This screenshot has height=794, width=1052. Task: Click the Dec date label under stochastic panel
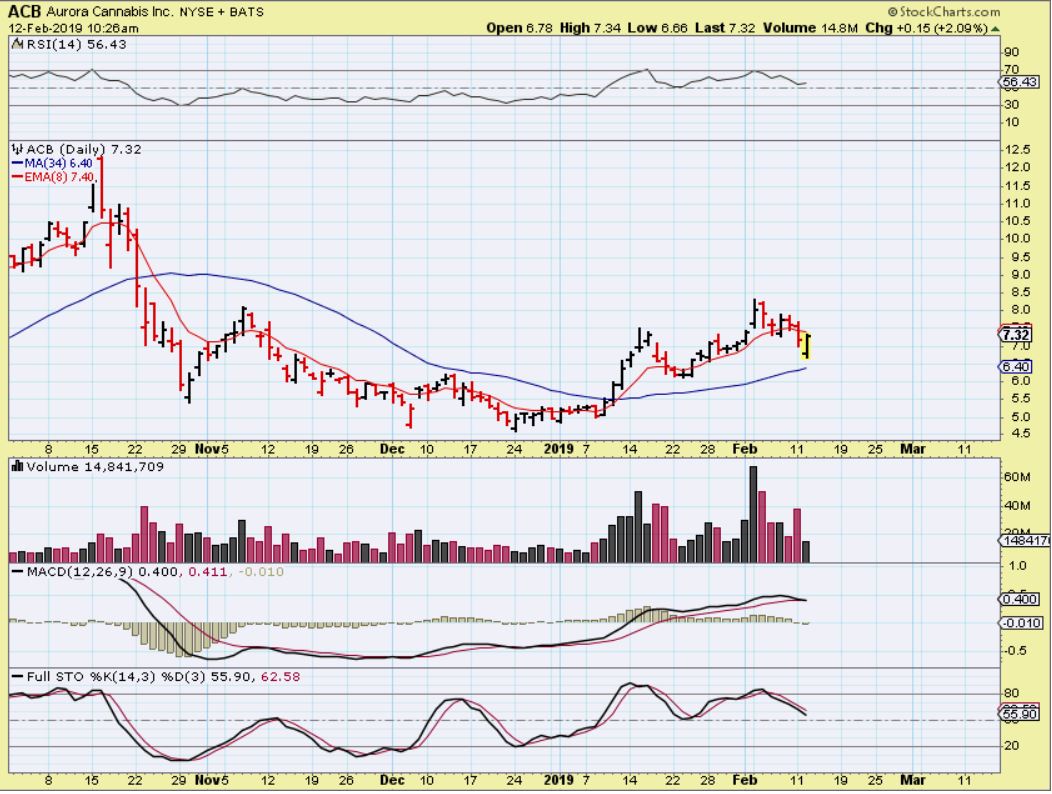pyautogui.click(x=392, y=780)
